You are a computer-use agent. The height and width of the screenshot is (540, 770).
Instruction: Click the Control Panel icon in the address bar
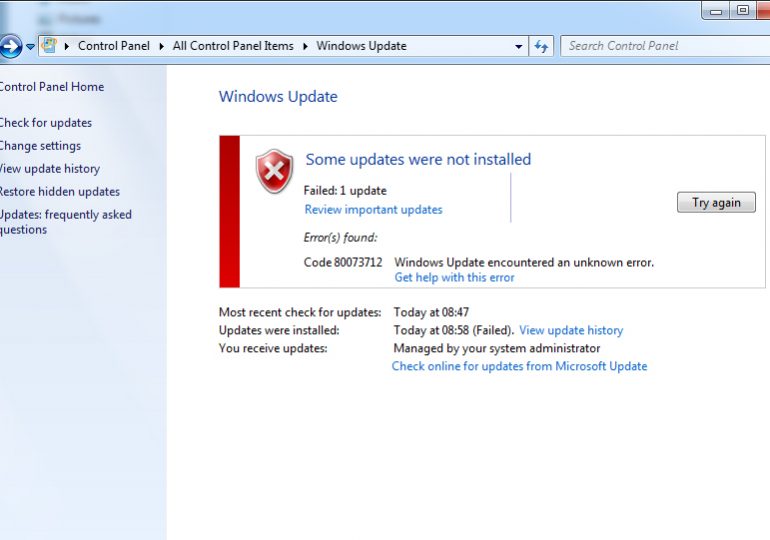click(49, 46)
